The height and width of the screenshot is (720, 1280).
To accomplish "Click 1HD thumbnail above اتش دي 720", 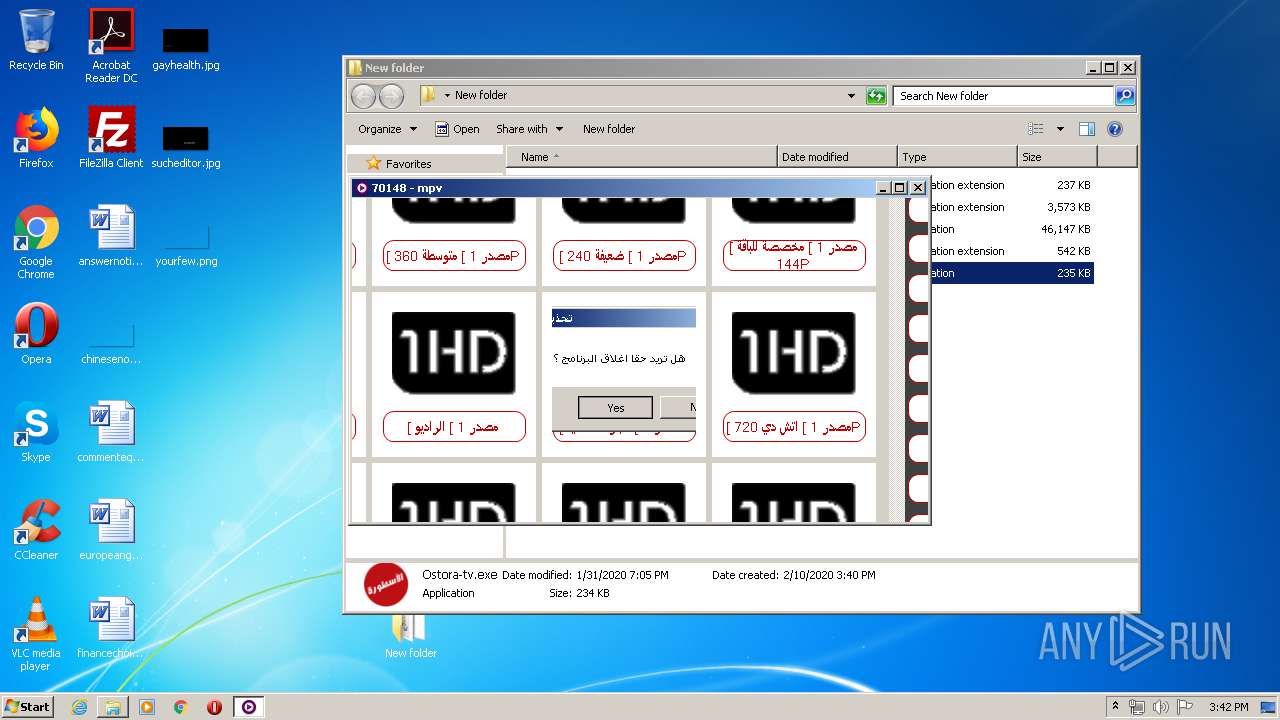I will (794, 352).
